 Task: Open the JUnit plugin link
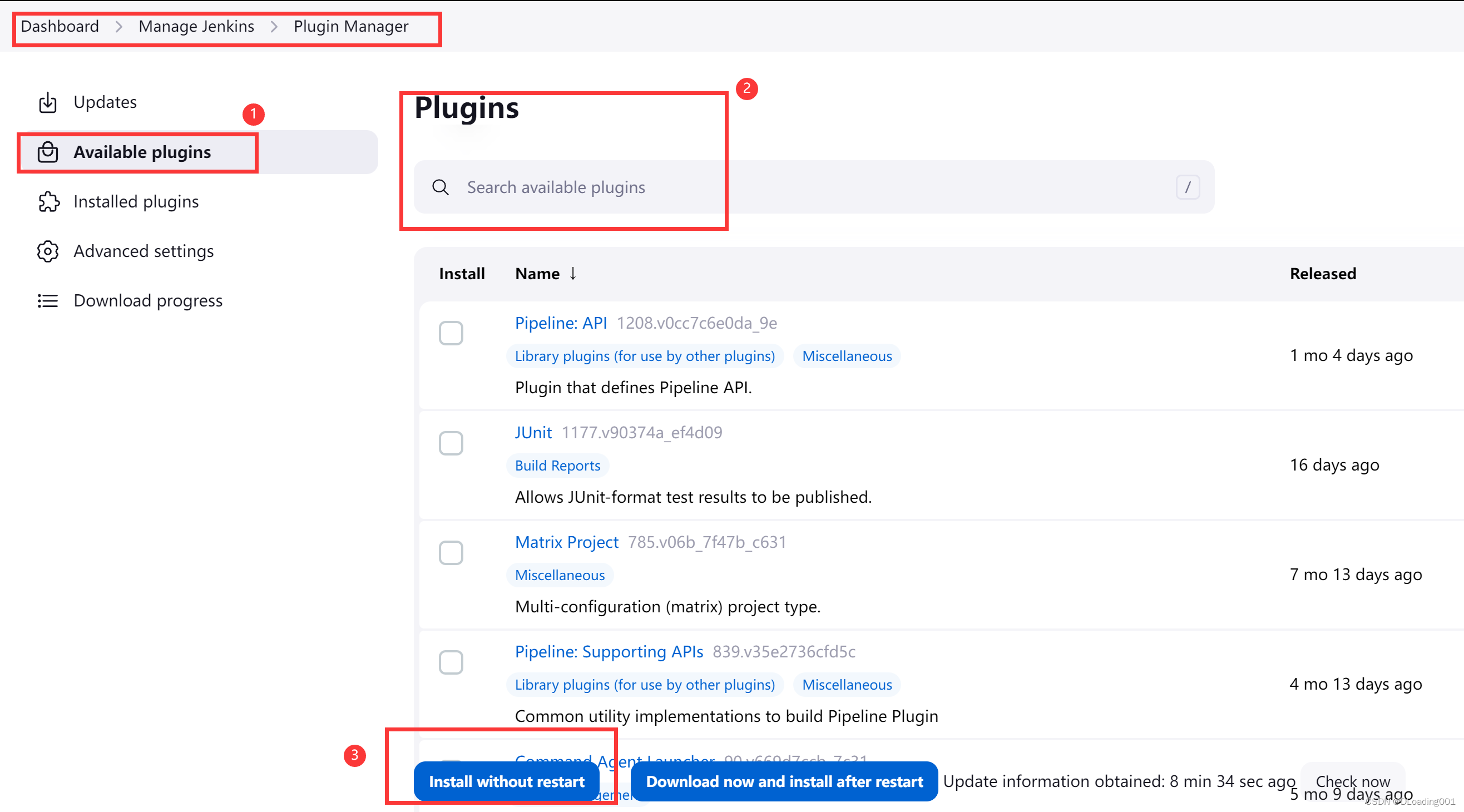(x=532, y=432)
